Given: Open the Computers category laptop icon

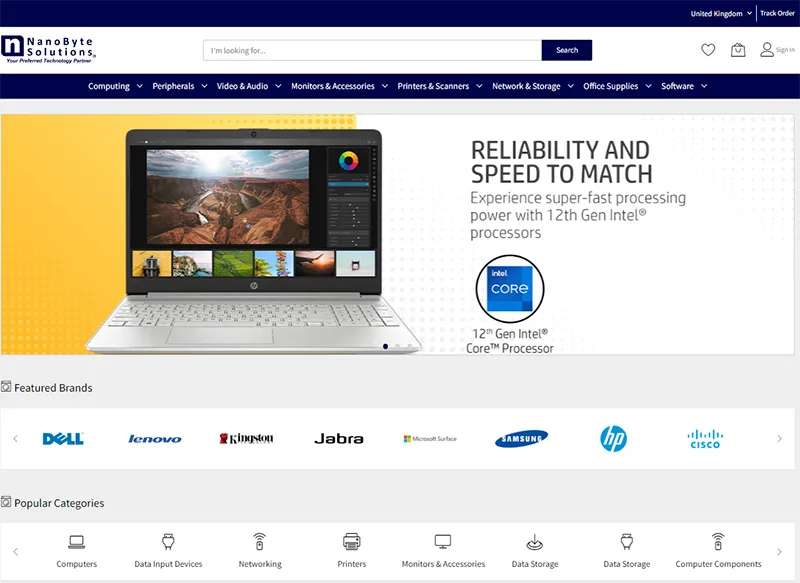Looking at the screenshot, I should coord(77,542).
